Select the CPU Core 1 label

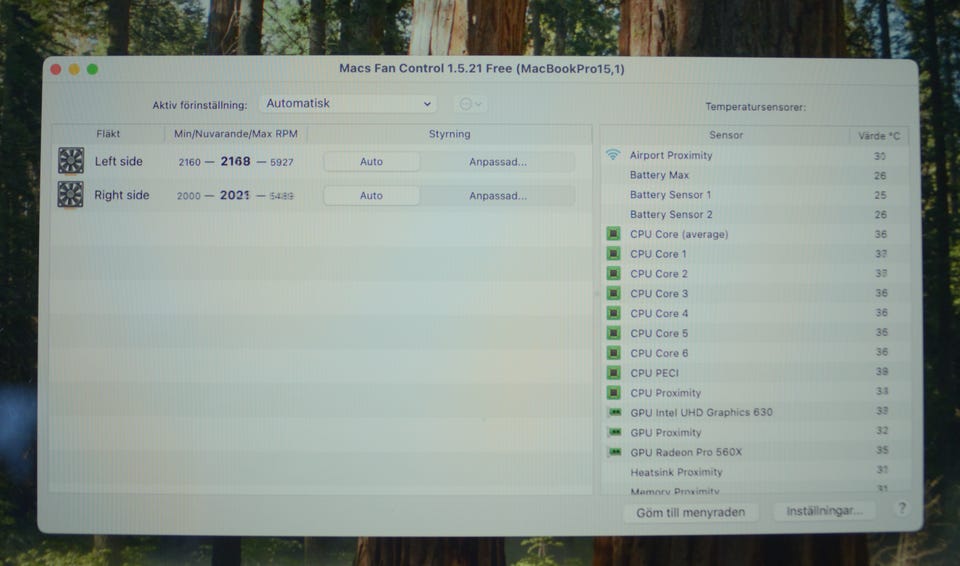point(658,254)
